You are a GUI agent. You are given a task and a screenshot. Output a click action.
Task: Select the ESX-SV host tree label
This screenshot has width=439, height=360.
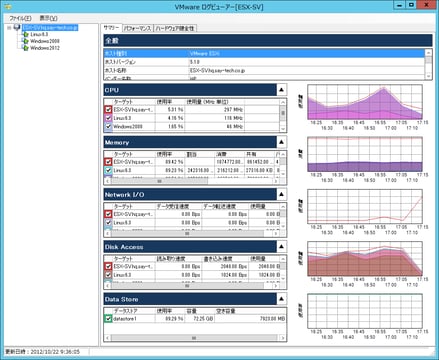(x=50, y=27)
